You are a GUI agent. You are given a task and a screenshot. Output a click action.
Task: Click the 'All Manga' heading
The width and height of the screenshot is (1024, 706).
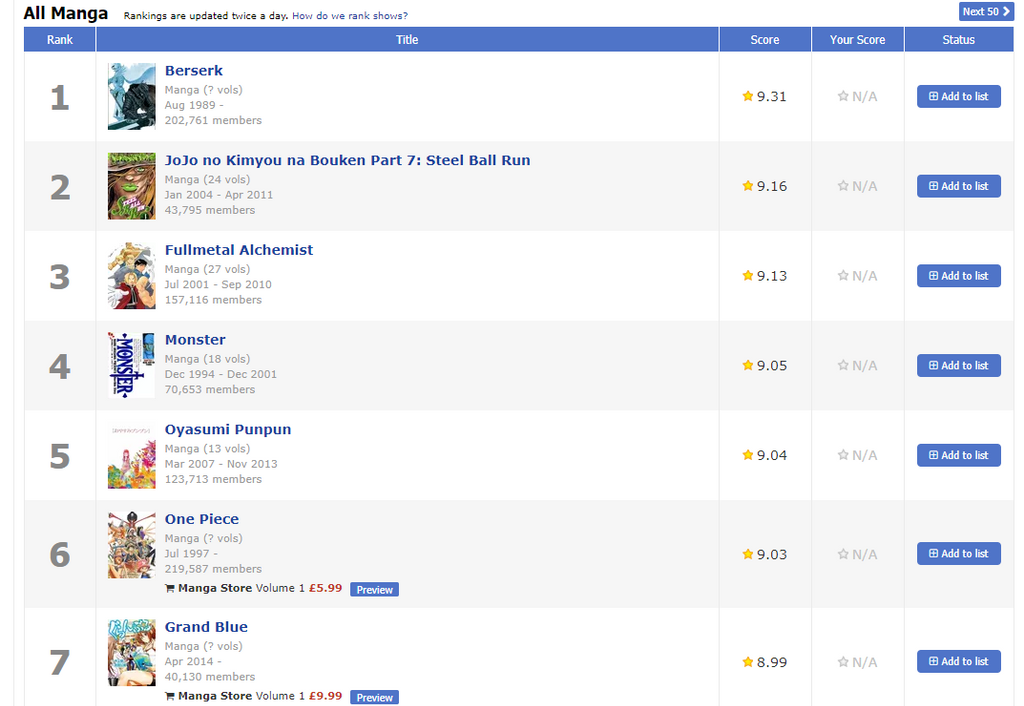click(66, 13)
